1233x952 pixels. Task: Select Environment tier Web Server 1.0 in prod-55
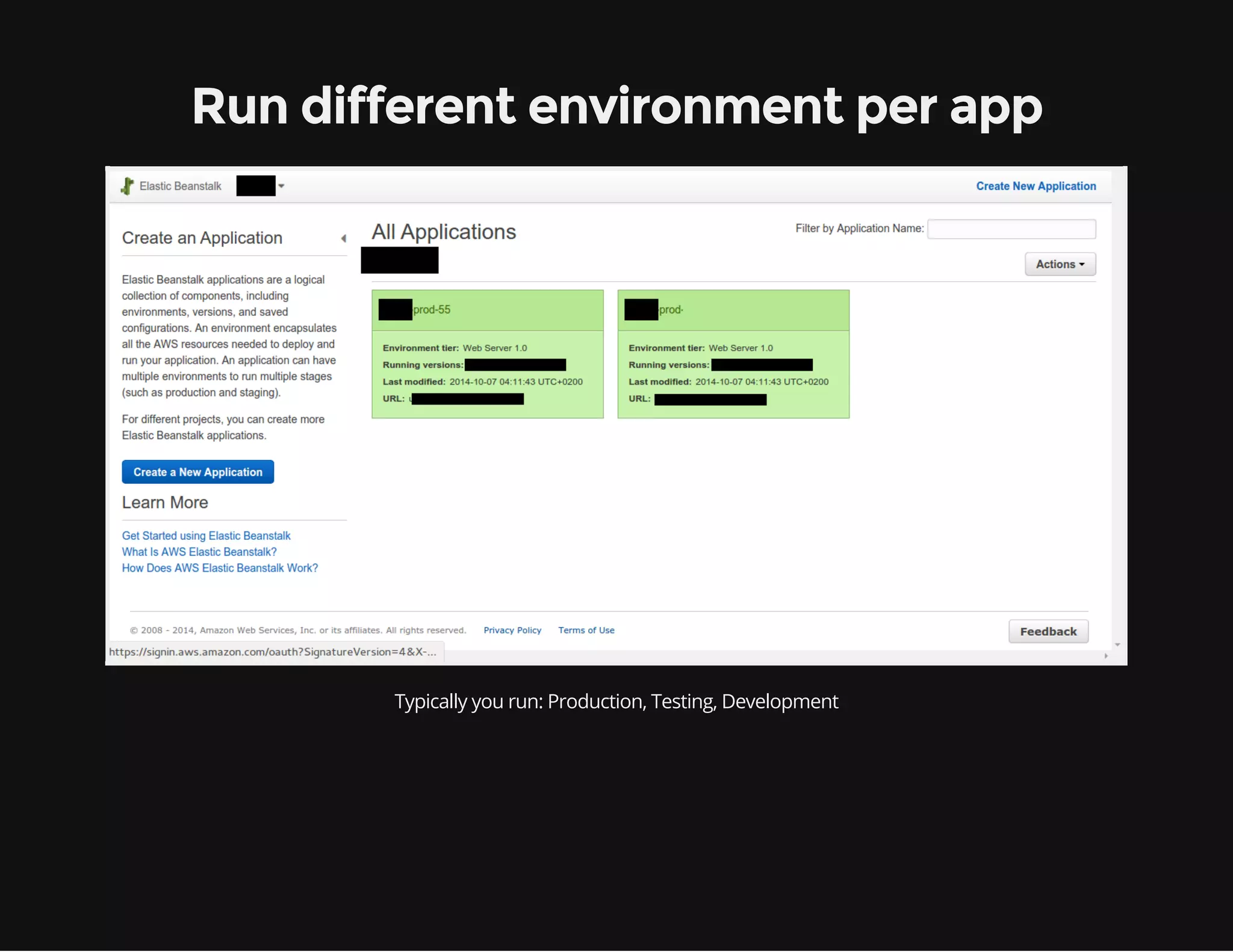pos(455,348)
